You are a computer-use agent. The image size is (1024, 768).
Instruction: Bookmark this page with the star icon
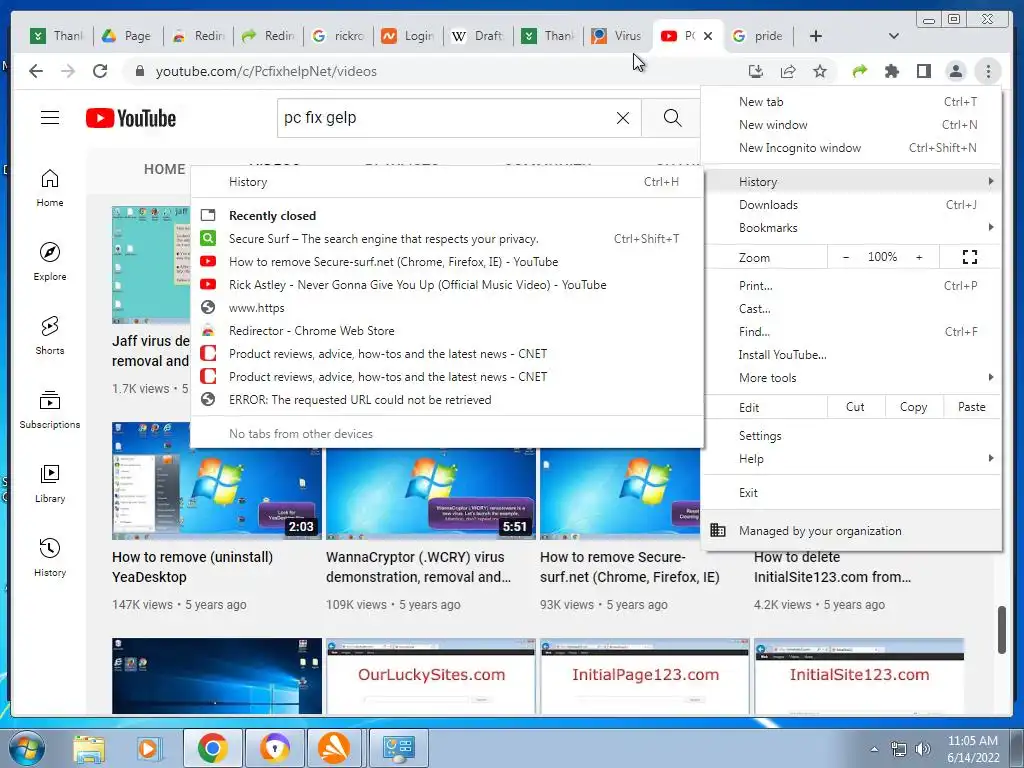point(820,71)
